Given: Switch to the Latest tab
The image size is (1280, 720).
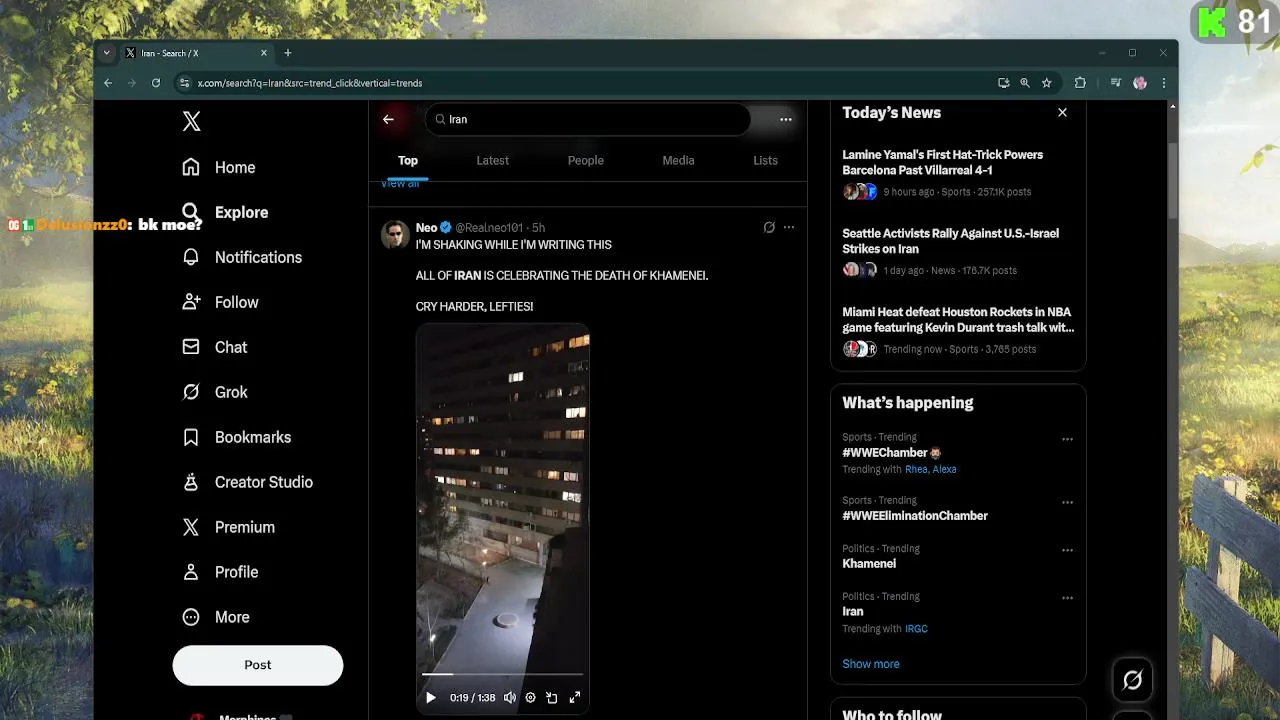Looking at the screenshot, I should click(x=492, y=160).
